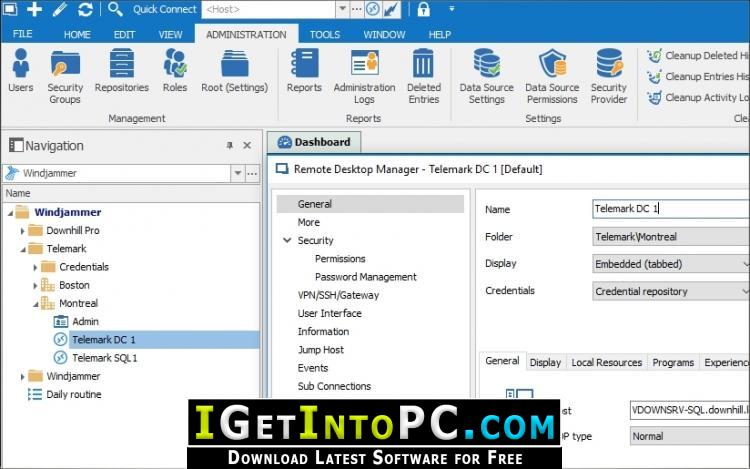Screen dimensions: 750x469
Task: Click the lock icon in quick toolbar
Action: pyautogui.click(x=423, y=9)
